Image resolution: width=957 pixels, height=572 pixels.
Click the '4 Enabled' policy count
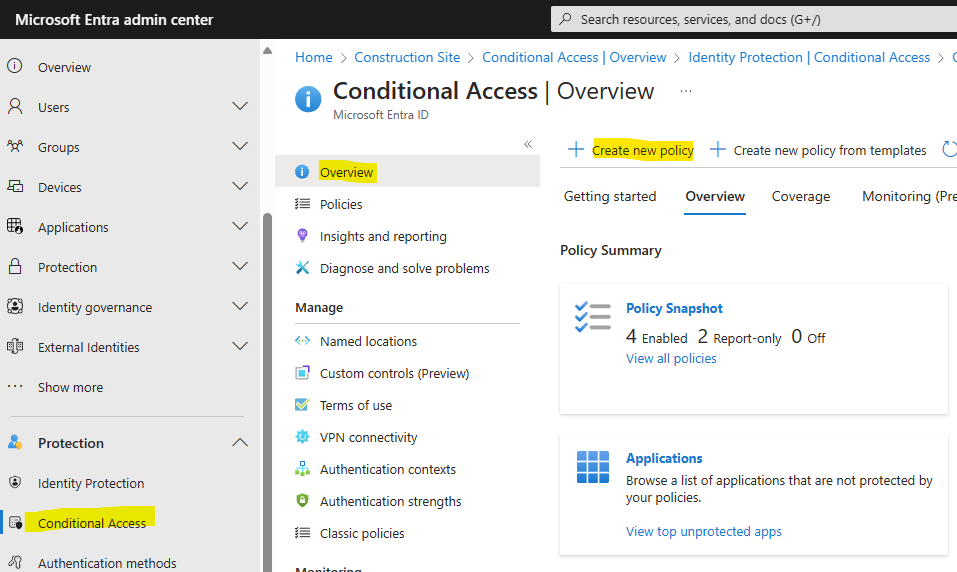(656, 337)
